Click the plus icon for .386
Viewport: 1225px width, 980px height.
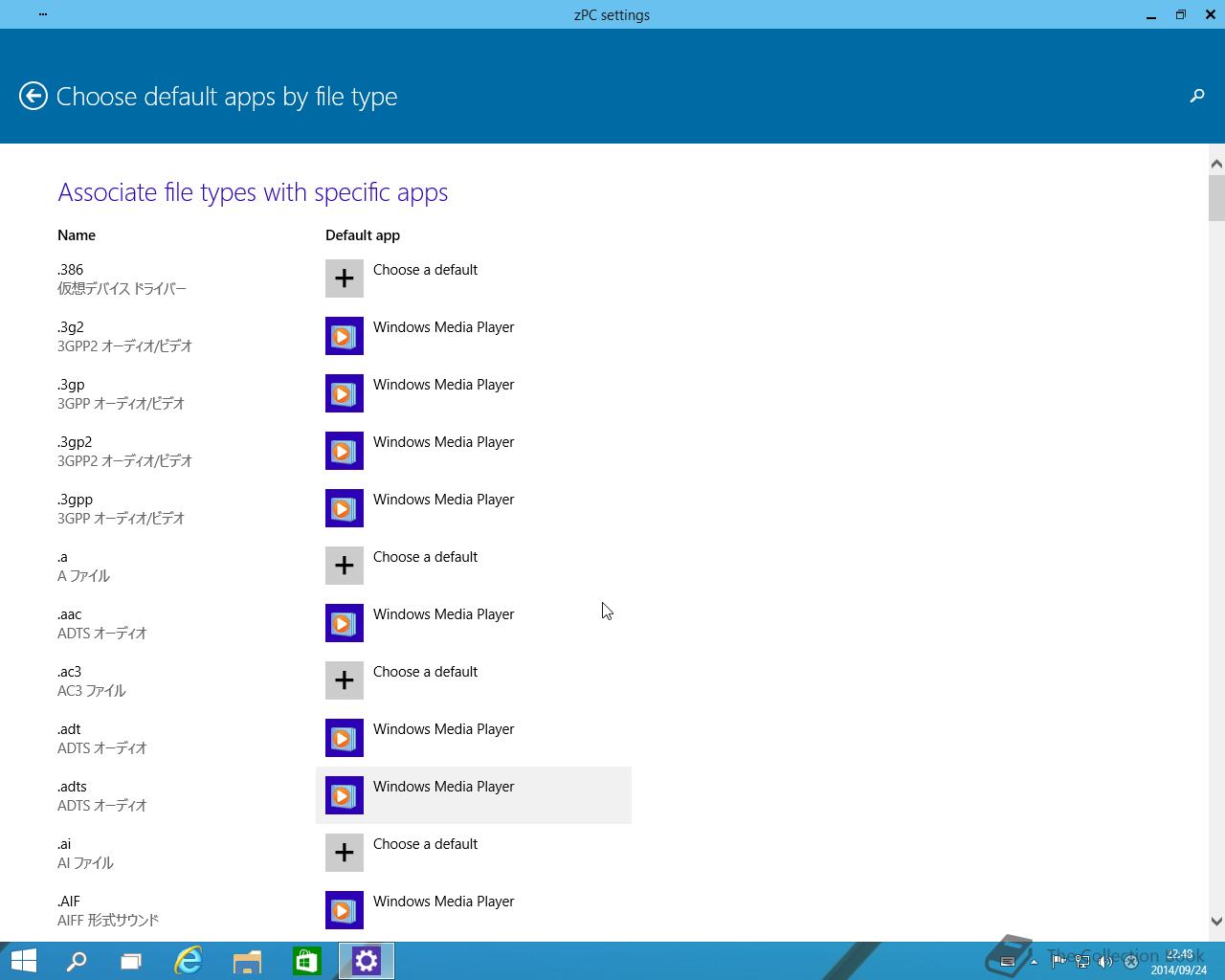point(345,278)
